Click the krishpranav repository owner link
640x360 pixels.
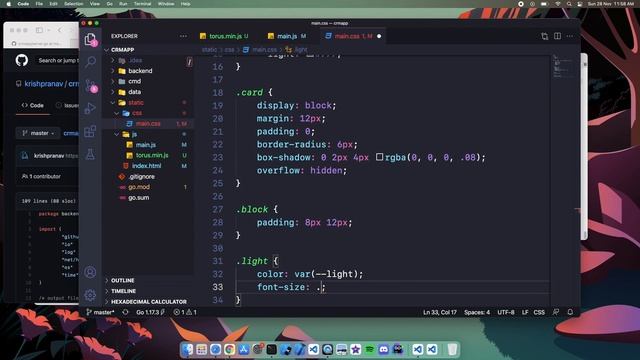point(44,84)
